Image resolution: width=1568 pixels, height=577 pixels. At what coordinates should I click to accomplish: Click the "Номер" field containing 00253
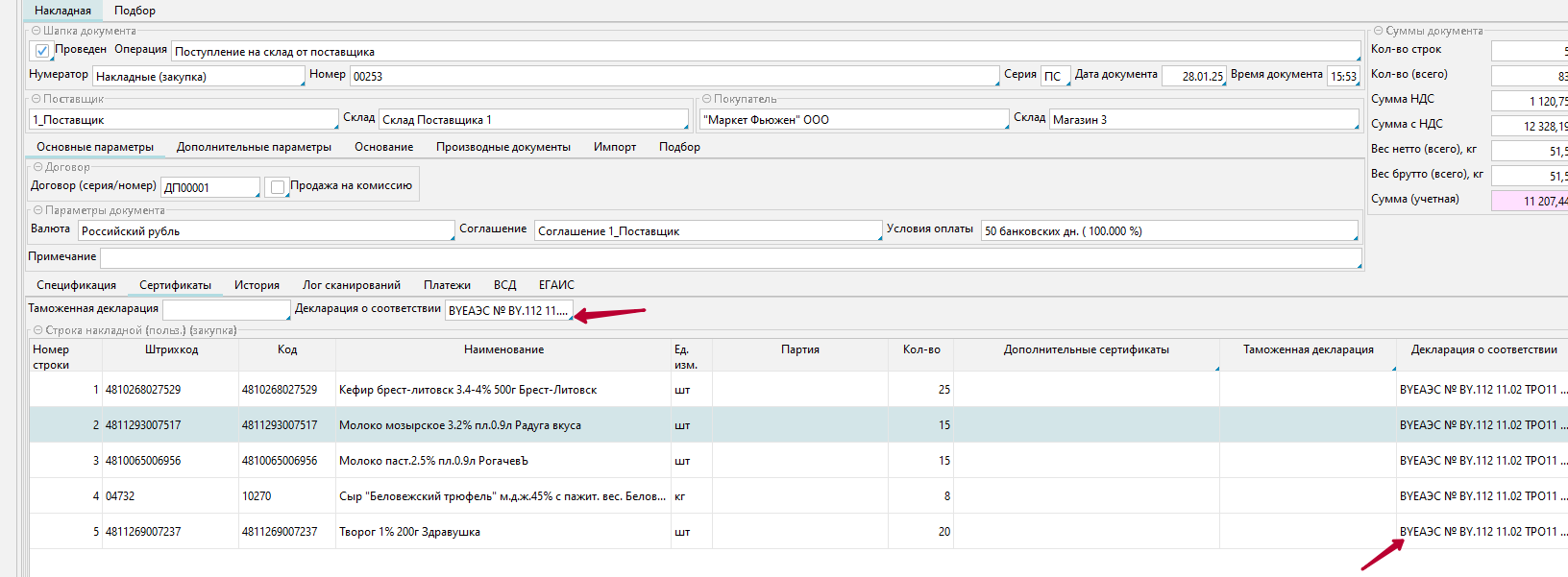point(673,77)
